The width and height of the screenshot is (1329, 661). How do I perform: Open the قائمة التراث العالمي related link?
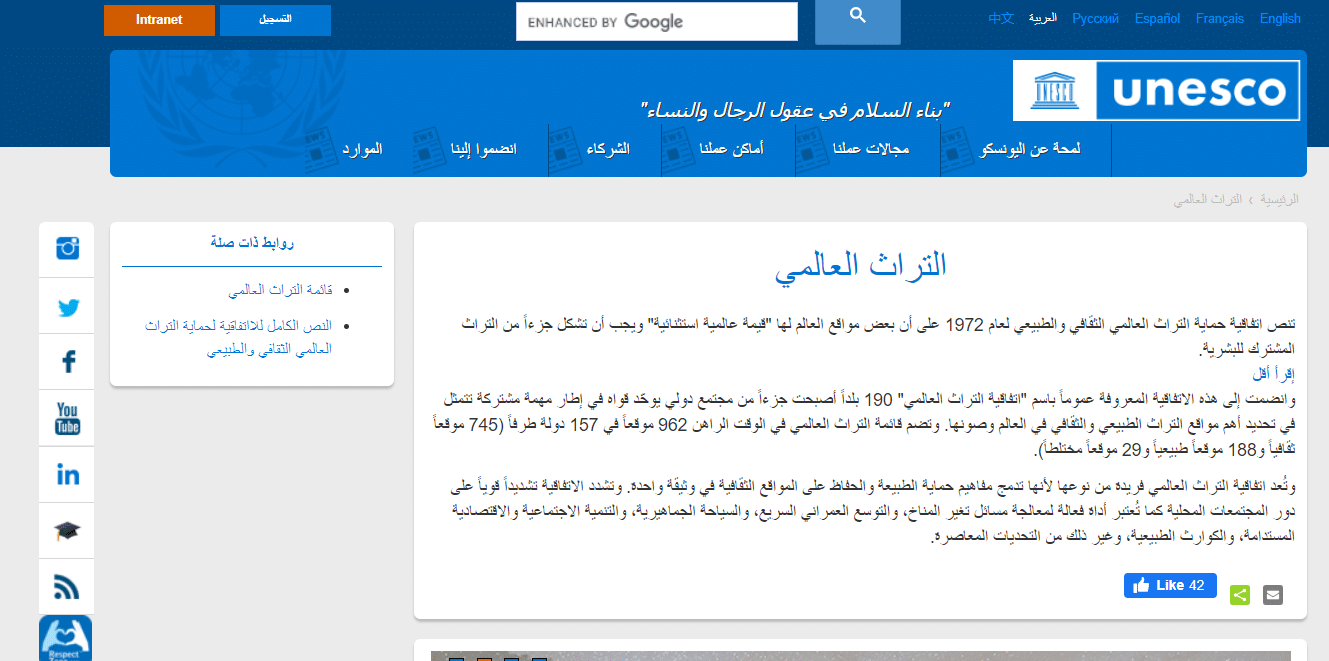coord(279,290)
